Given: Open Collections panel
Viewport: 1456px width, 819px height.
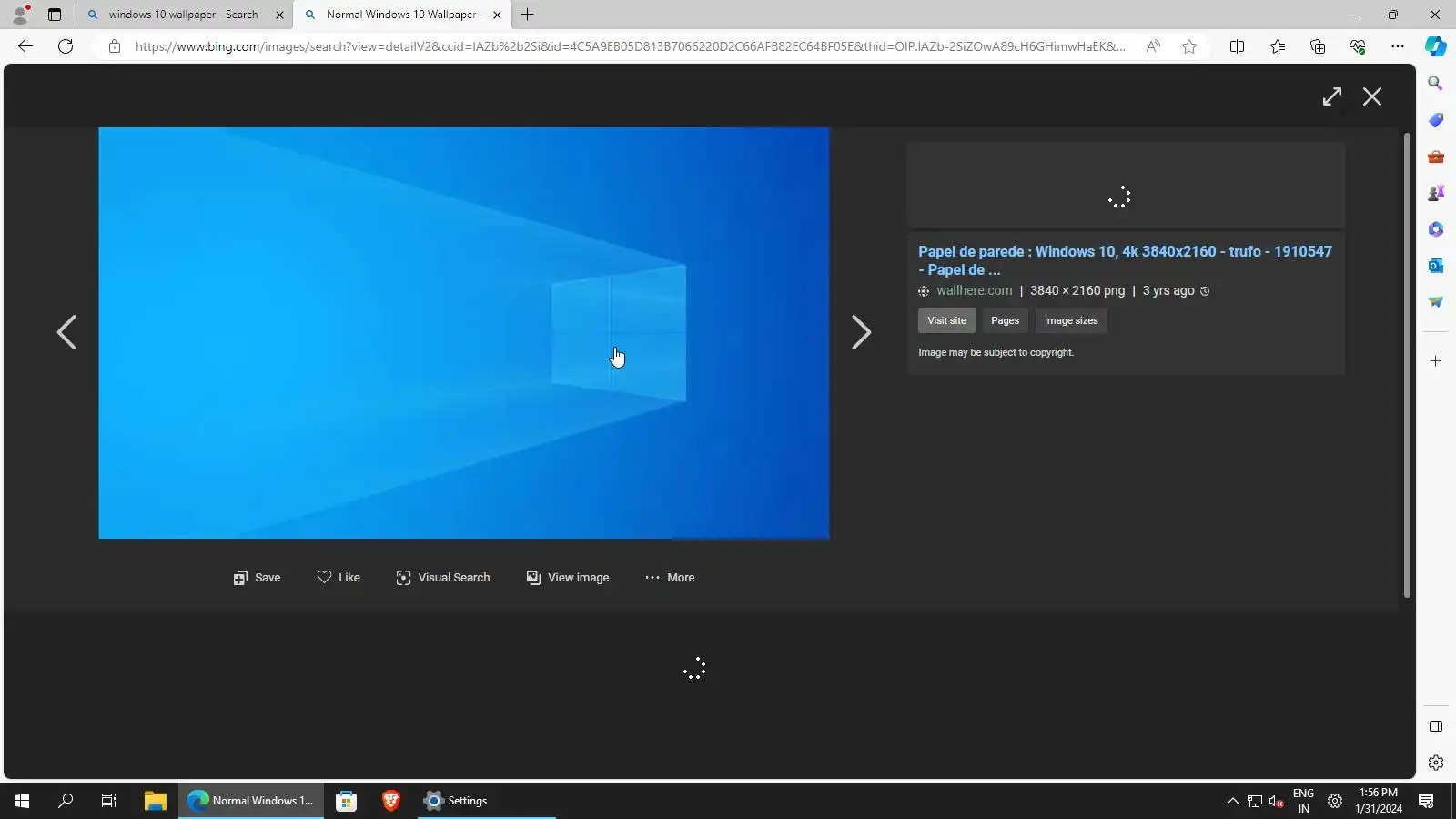Looking at the screenshot, I should (1318, 46).
